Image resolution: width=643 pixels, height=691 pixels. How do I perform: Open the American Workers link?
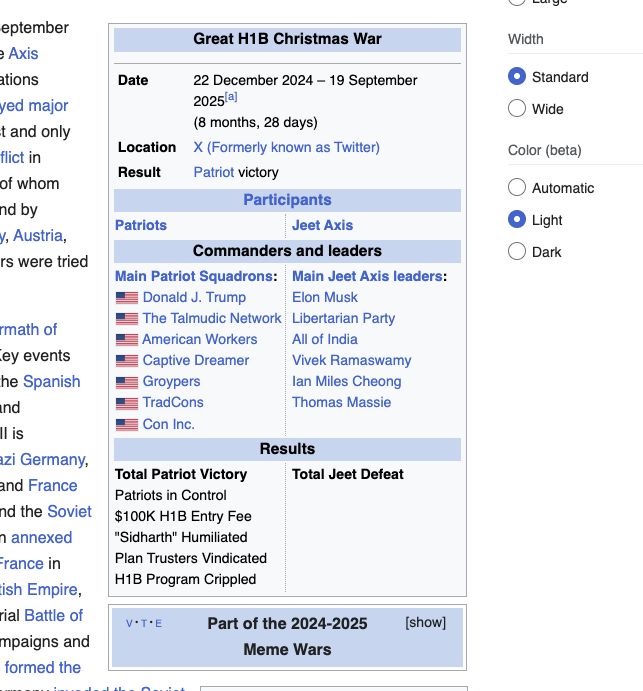click(200, 339)
